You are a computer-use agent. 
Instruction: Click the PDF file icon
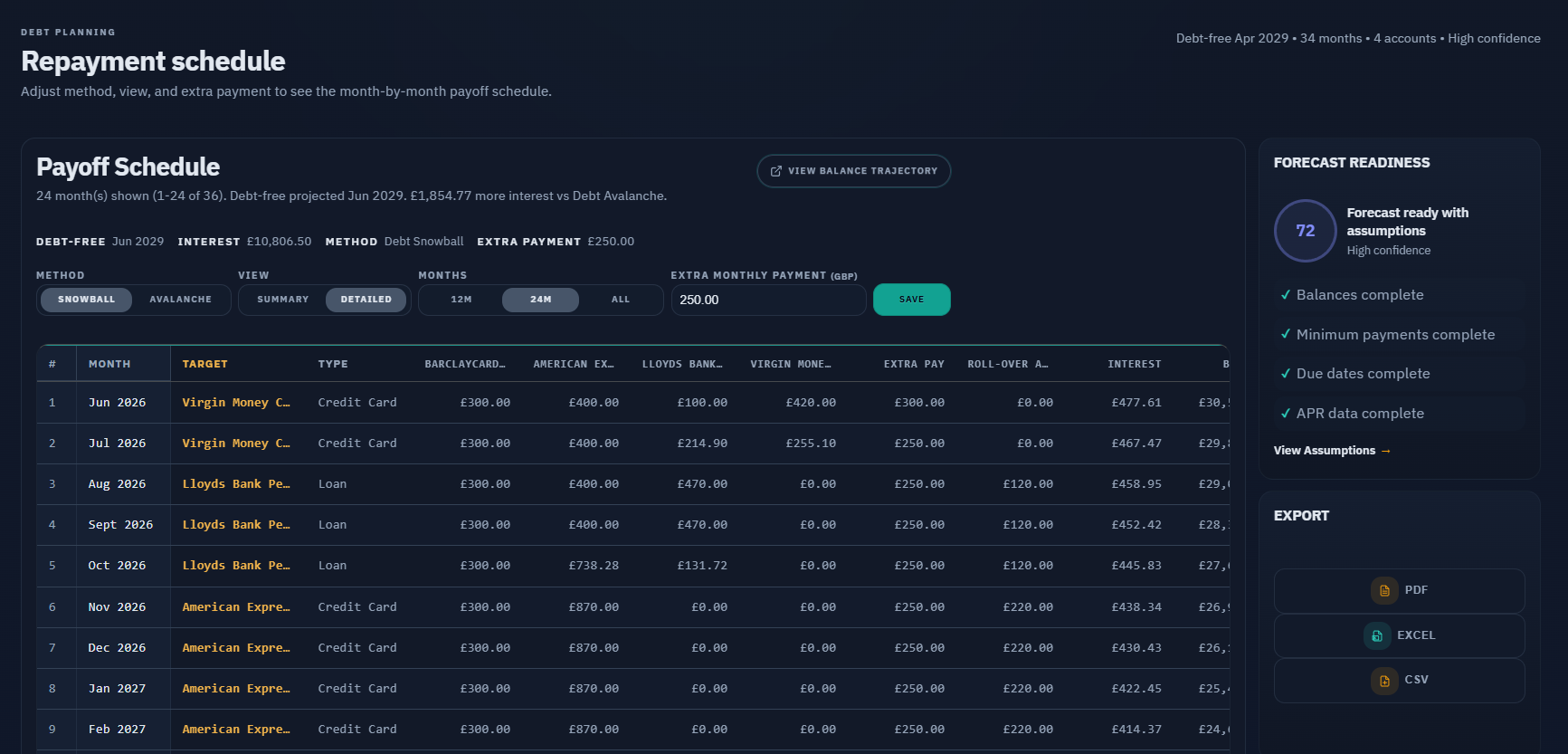coord(1384,590)
